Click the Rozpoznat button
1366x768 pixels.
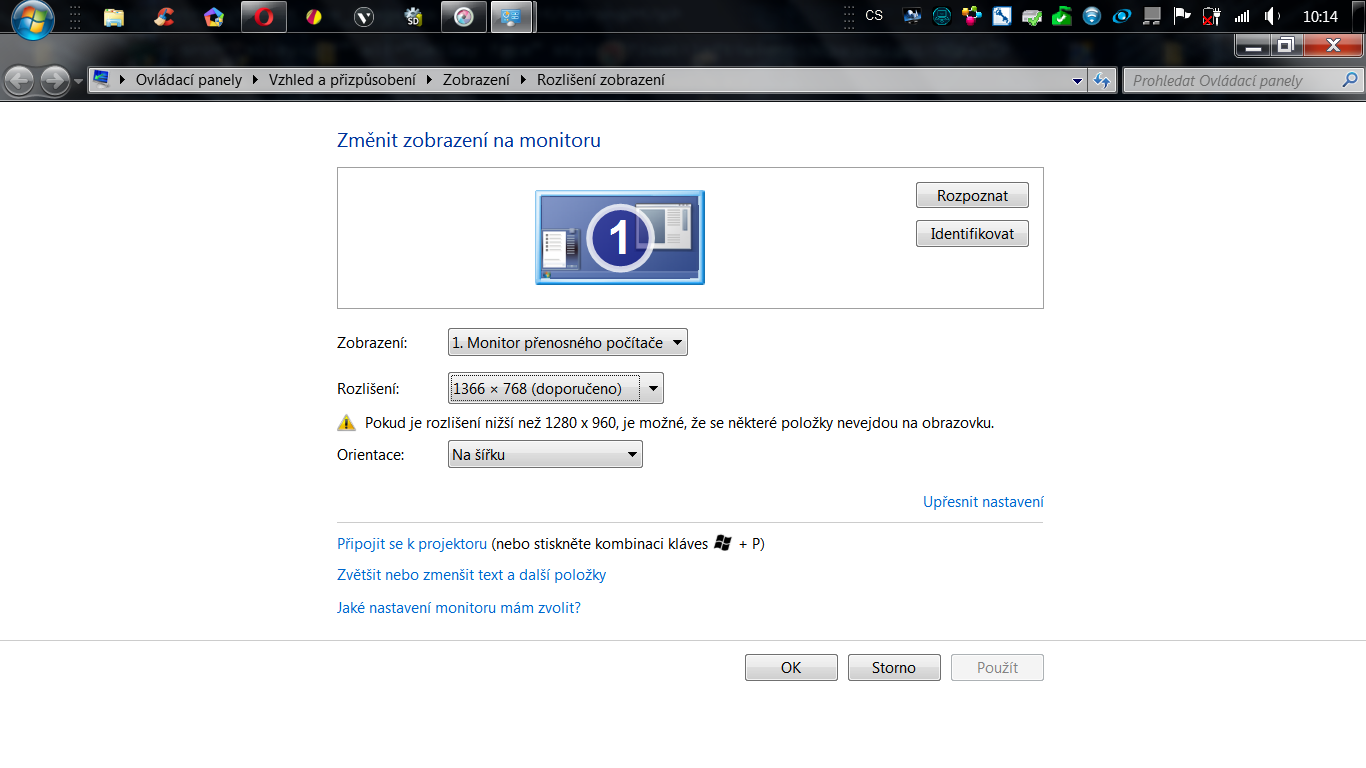(x=972, y=196)
